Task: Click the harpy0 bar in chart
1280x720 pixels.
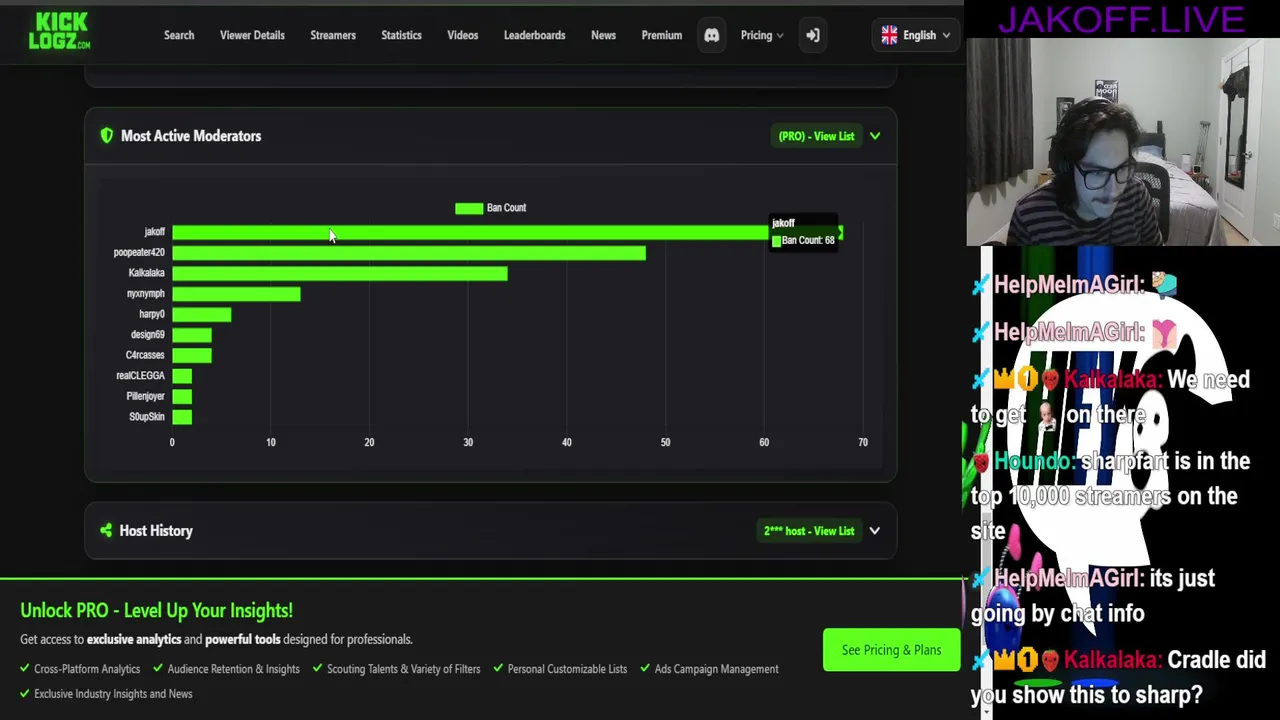Action: [201, 314]
